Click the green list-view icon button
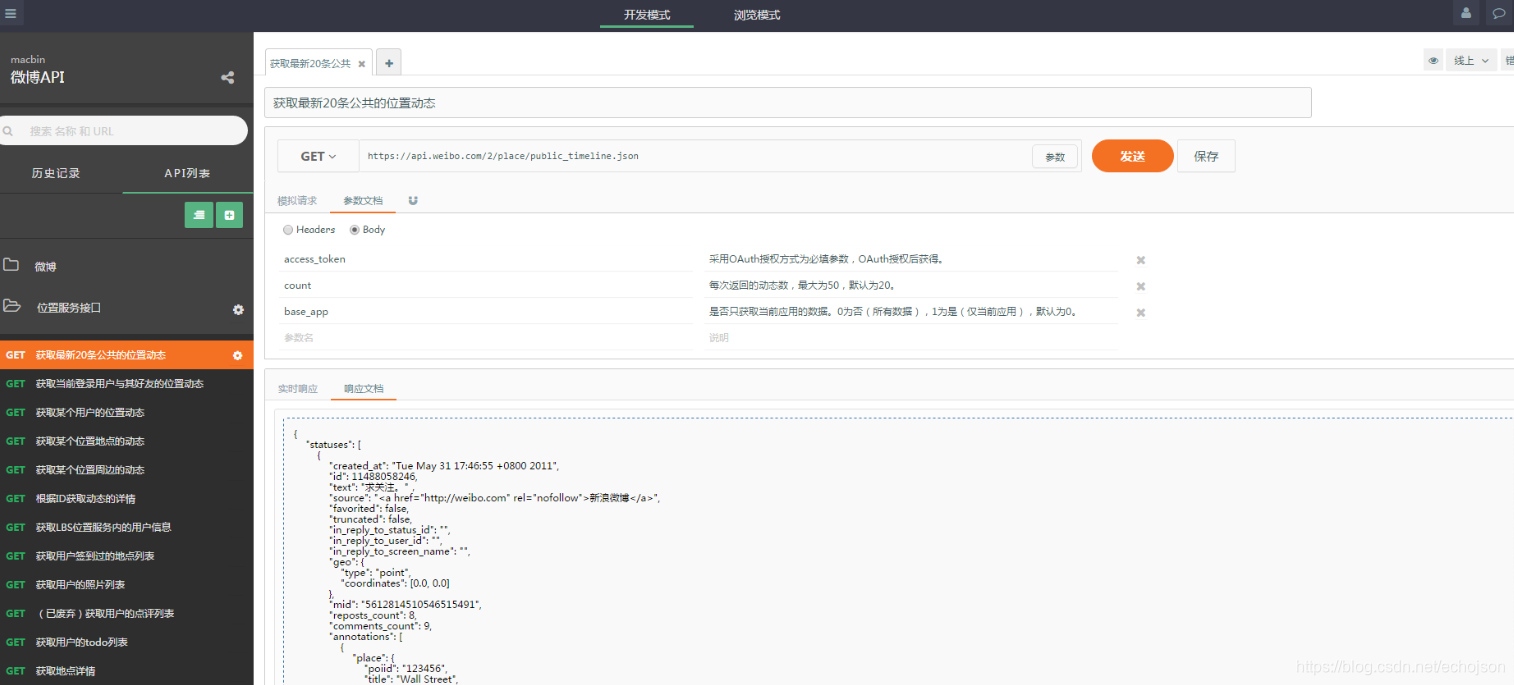The image size is (1514, 685). tap(199, 214)
